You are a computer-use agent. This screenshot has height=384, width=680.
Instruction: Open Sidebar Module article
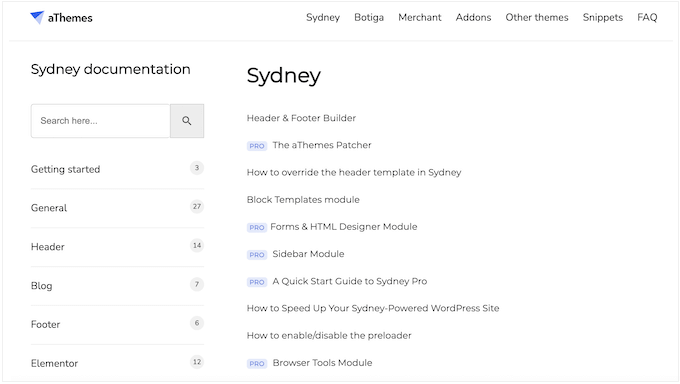(308, 254)
